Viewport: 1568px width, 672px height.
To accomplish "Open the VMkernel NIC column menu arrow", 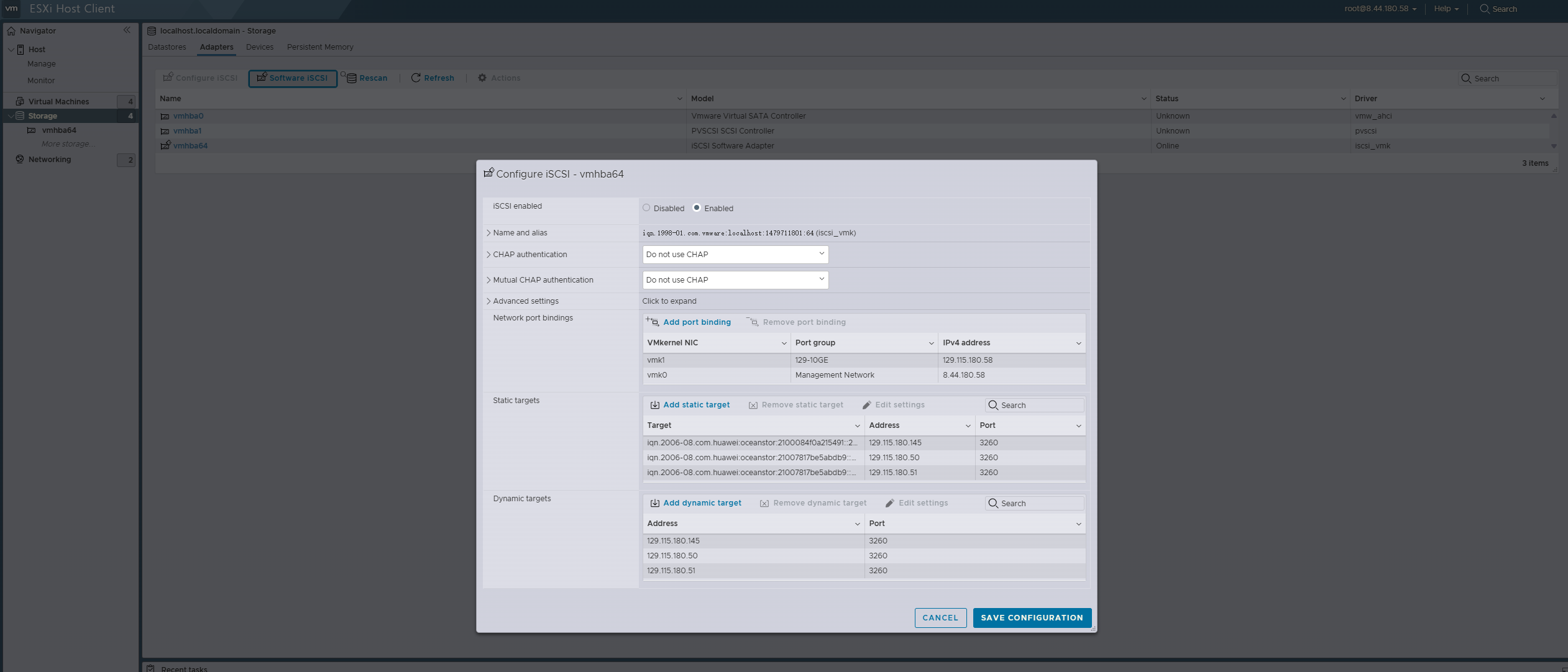I will [784, 343].
